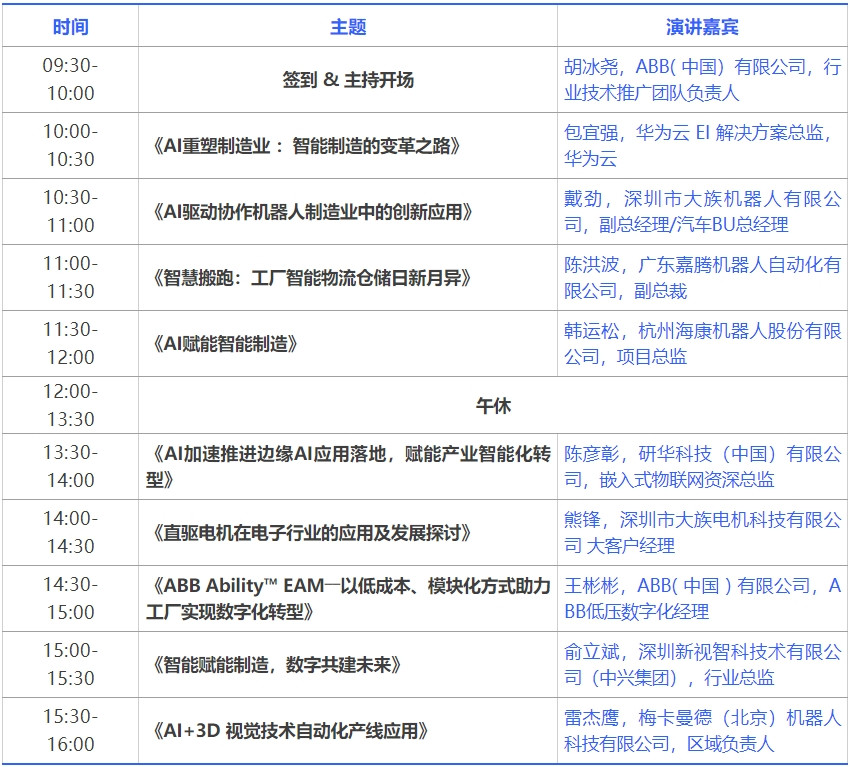This screenshot has height=767, width=851.
Task: Select the 09:30-10:00 time cell
Action: 71,80
